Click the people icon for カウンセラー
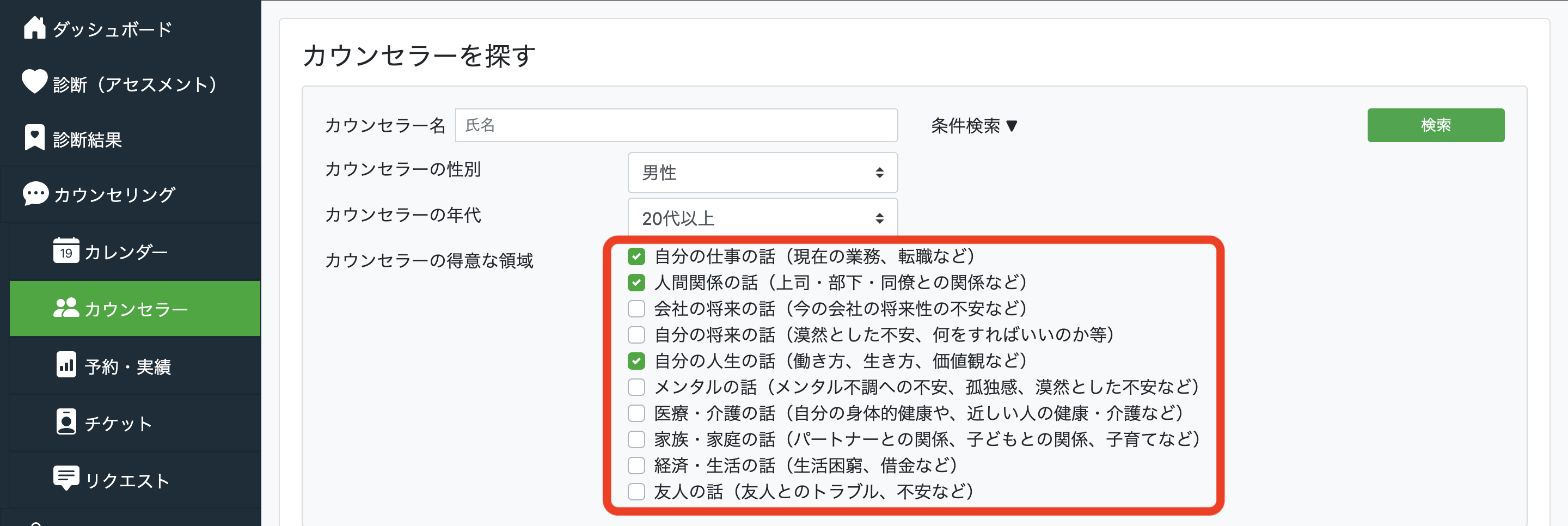The width and height of the screenshot is (1568, 526). 66,308
